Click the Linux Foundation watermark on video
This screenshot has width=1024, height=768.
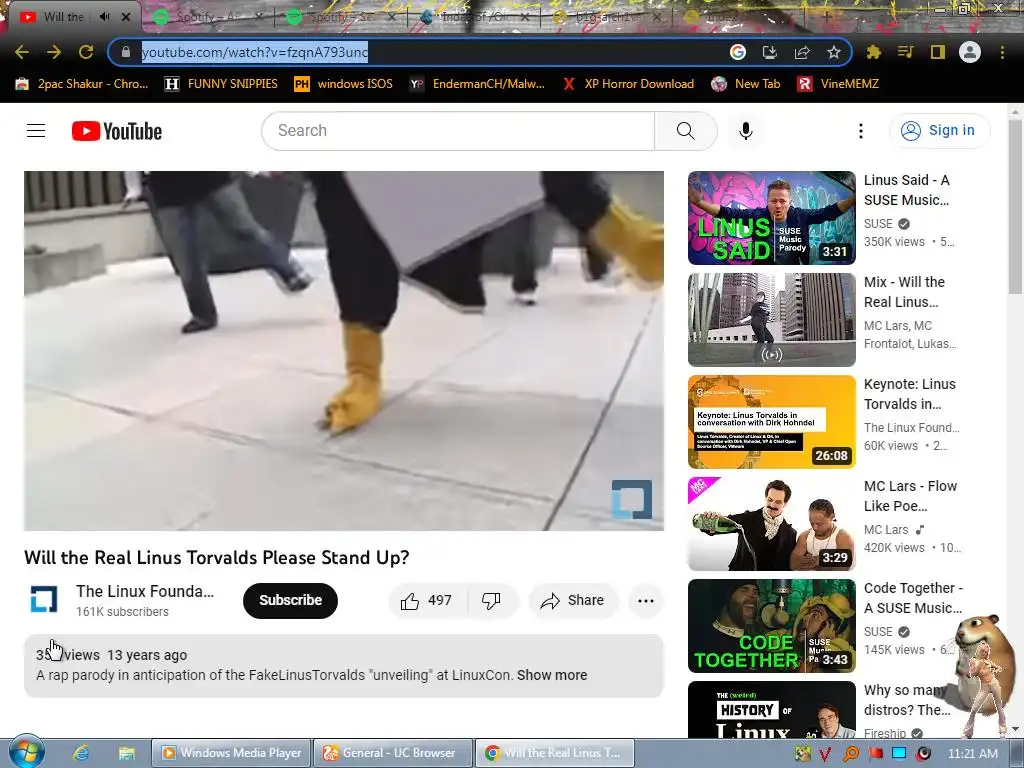pyautogui.click(x=632, y=500)
